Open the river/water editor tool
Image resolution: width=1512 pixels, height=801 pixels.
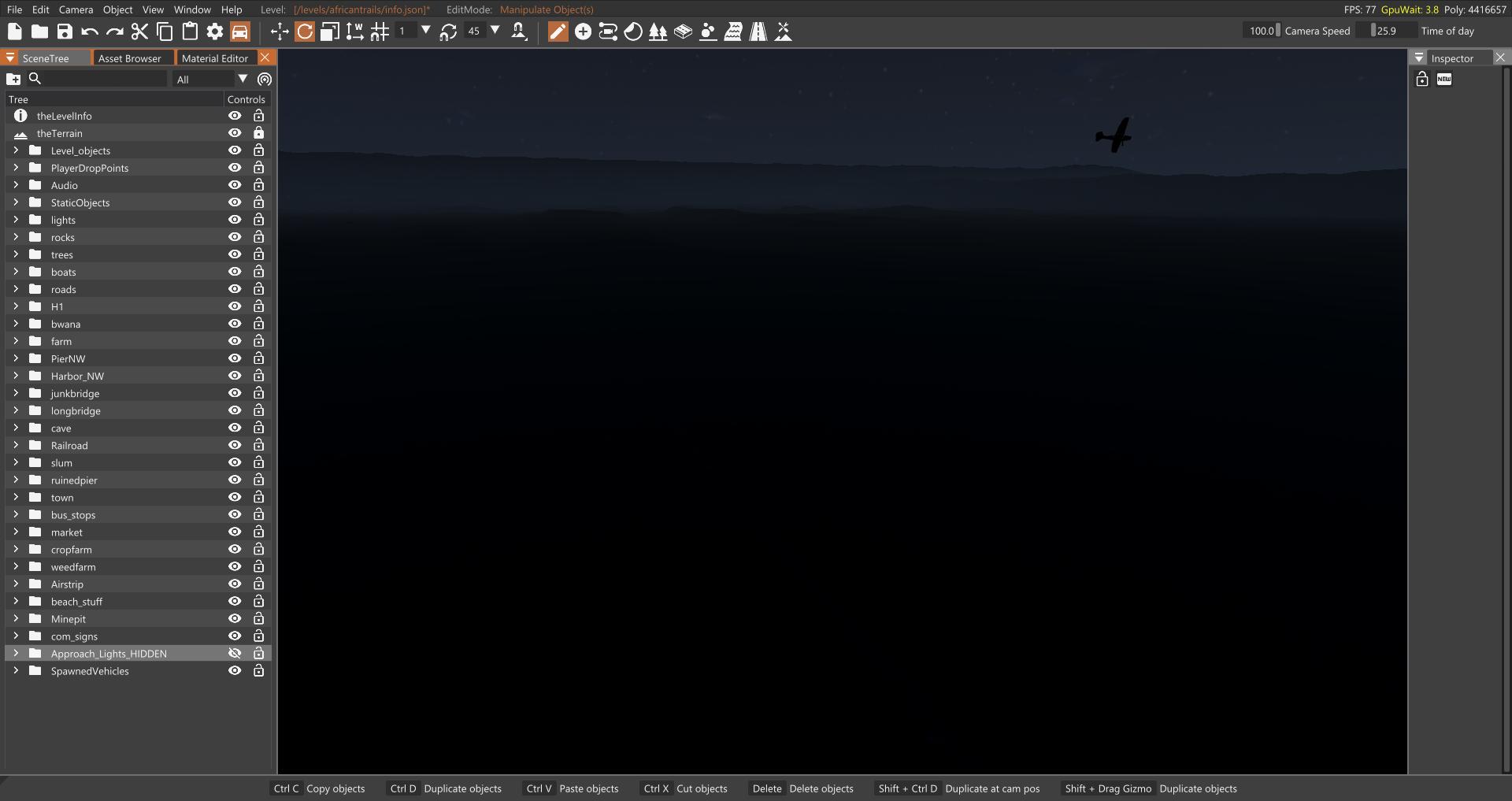733,32
